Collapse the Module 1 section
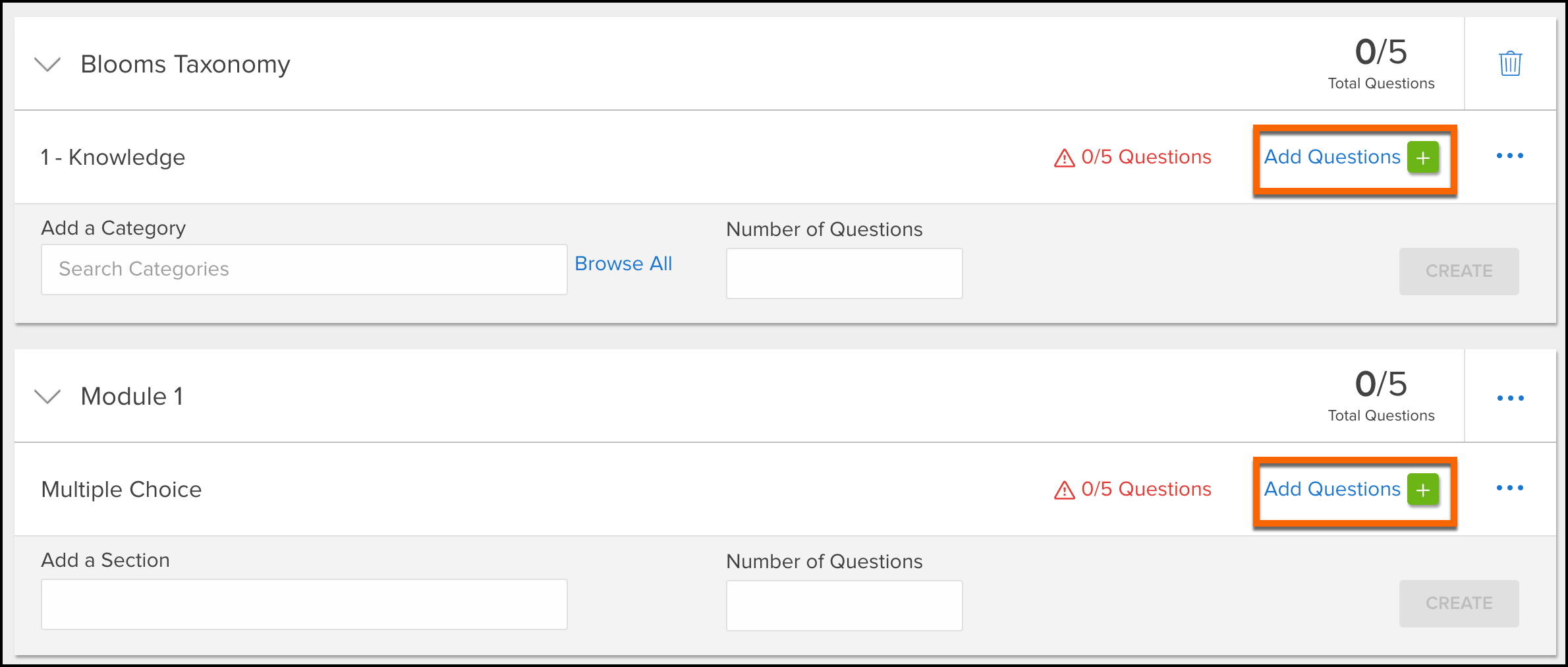The height and width of the screenshot is (667, 1568). 47,397
